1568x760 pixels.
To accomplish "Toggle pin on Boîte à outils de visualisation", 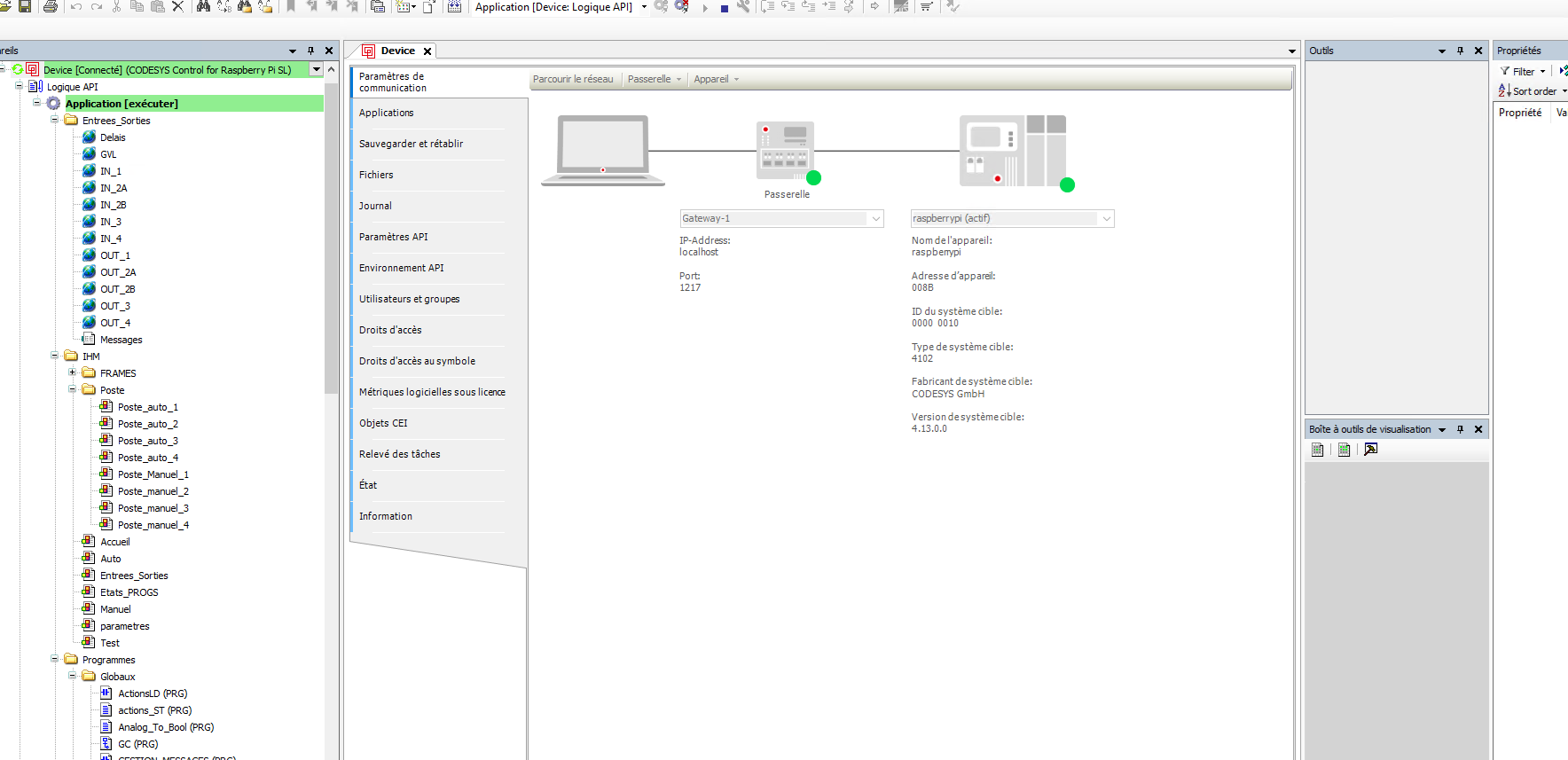I will tap(1460, 429).
